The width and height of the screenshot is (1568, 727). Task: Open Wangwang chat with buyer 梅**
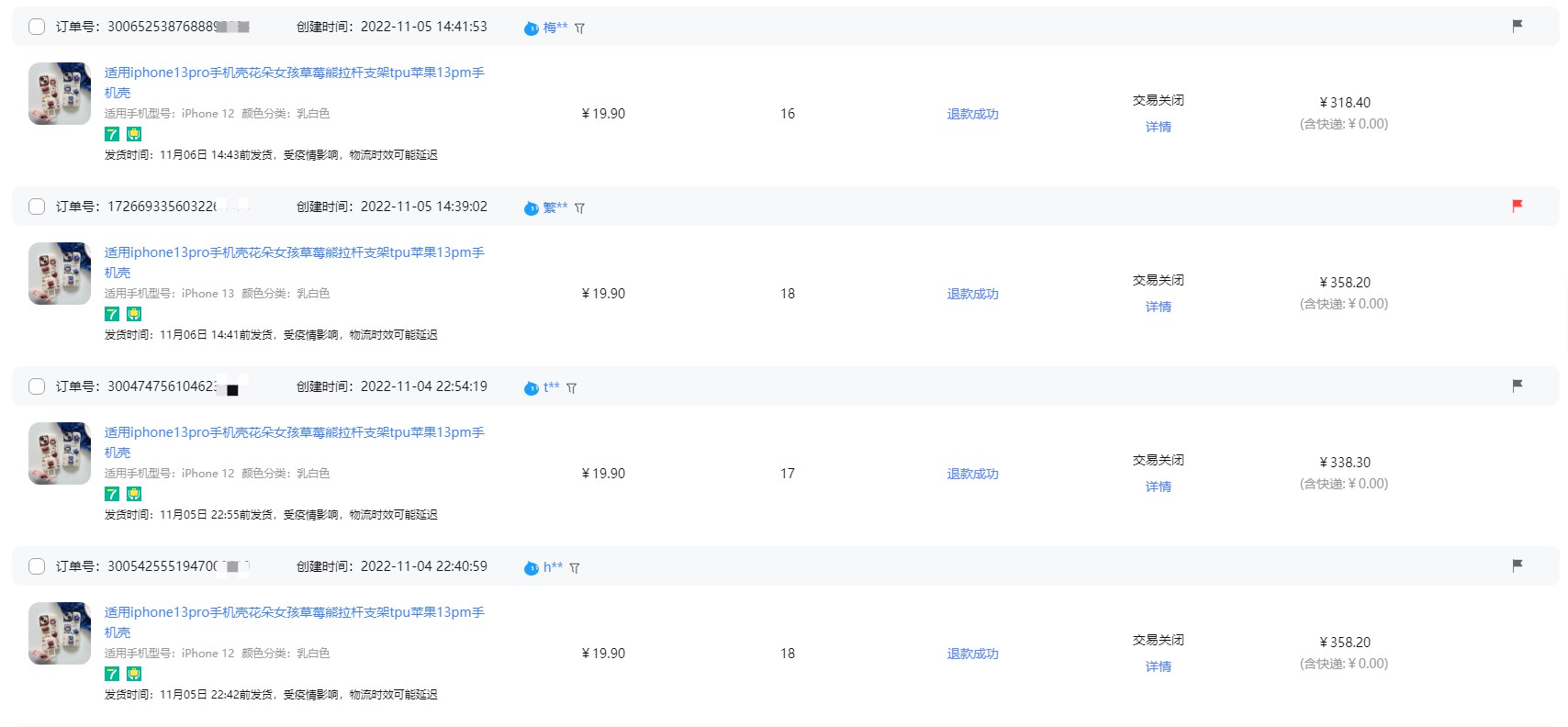pyautogui.click(x=532, y=28)
